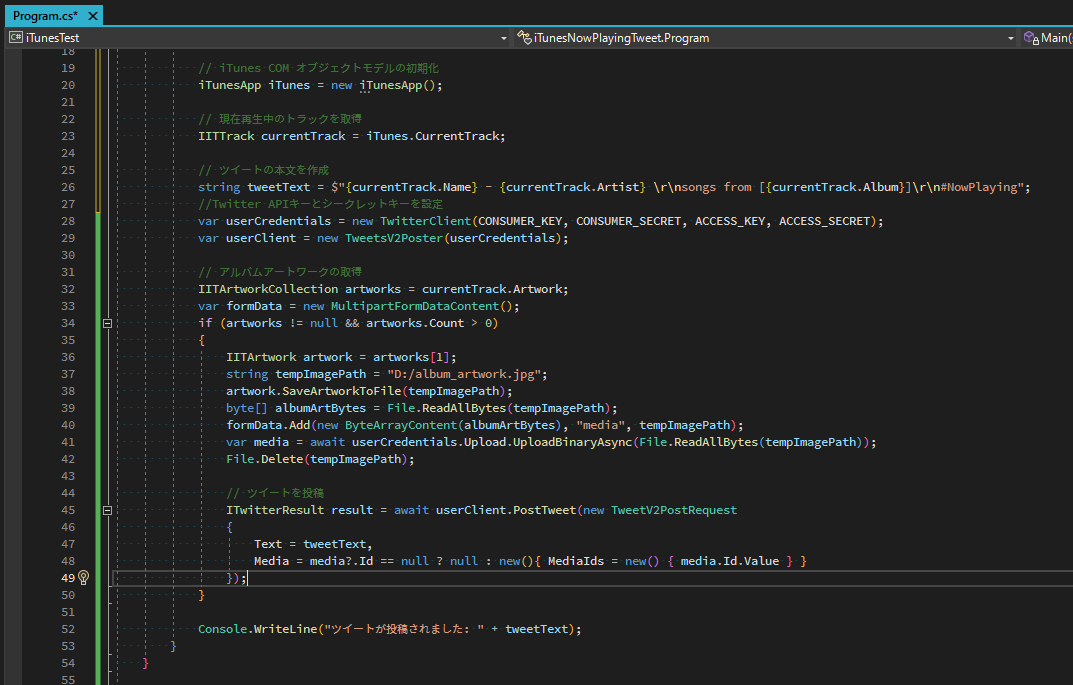This screenshot has height=685, width=1073.
Task: Collapse the if block at line 34
Action: point(107,323)
